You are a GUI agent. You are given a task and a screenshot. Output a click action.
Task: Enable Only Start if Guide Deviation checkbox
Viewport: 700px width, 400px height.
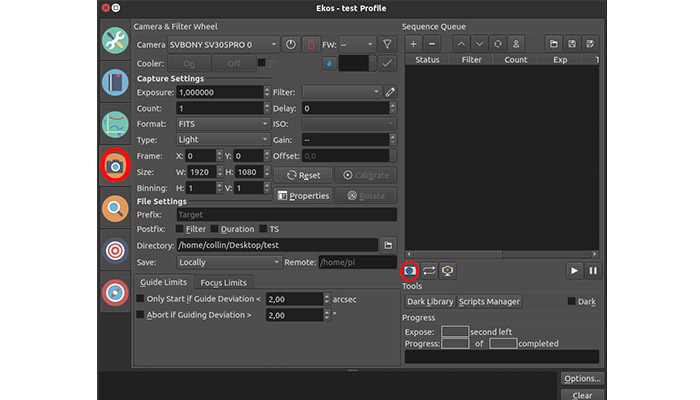(x=141, y=299)
